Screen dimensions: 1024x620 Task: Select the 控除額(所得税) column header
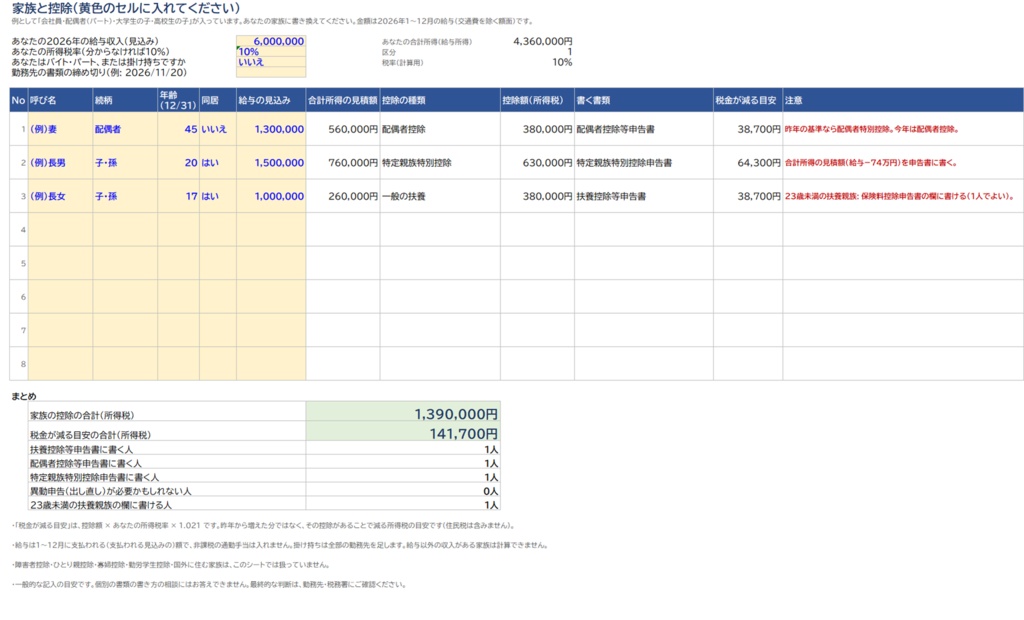537,100
